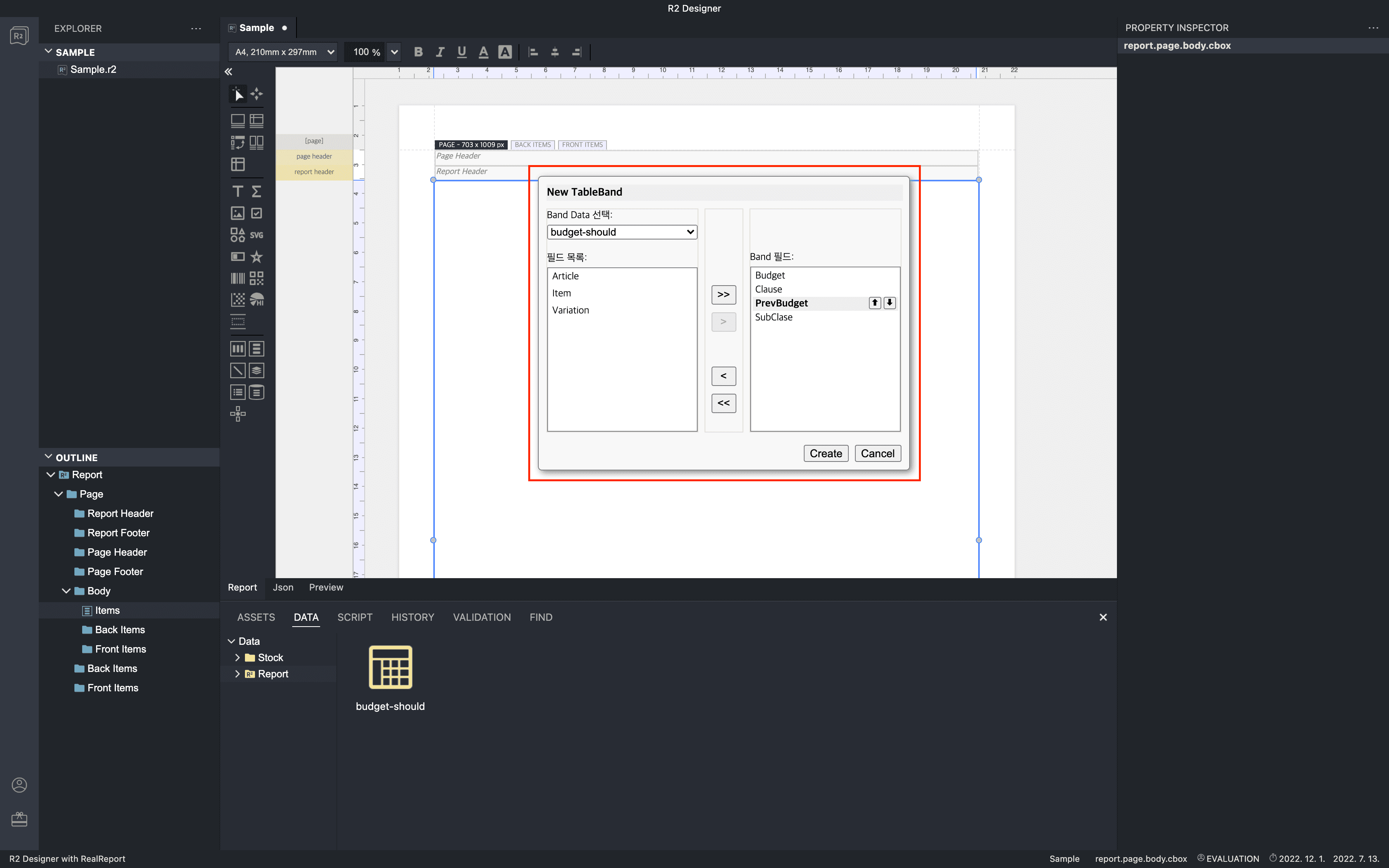Open the budget-should data thumbnail

point(390,666)
